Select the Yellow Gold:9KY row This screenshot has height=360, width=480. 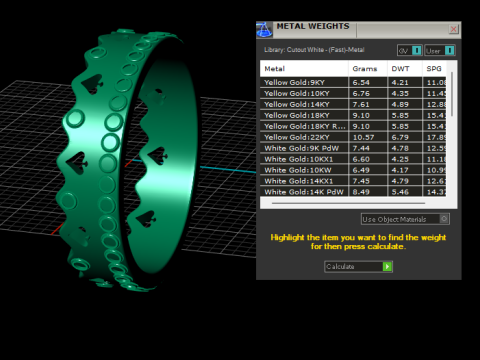click(353, 82)
